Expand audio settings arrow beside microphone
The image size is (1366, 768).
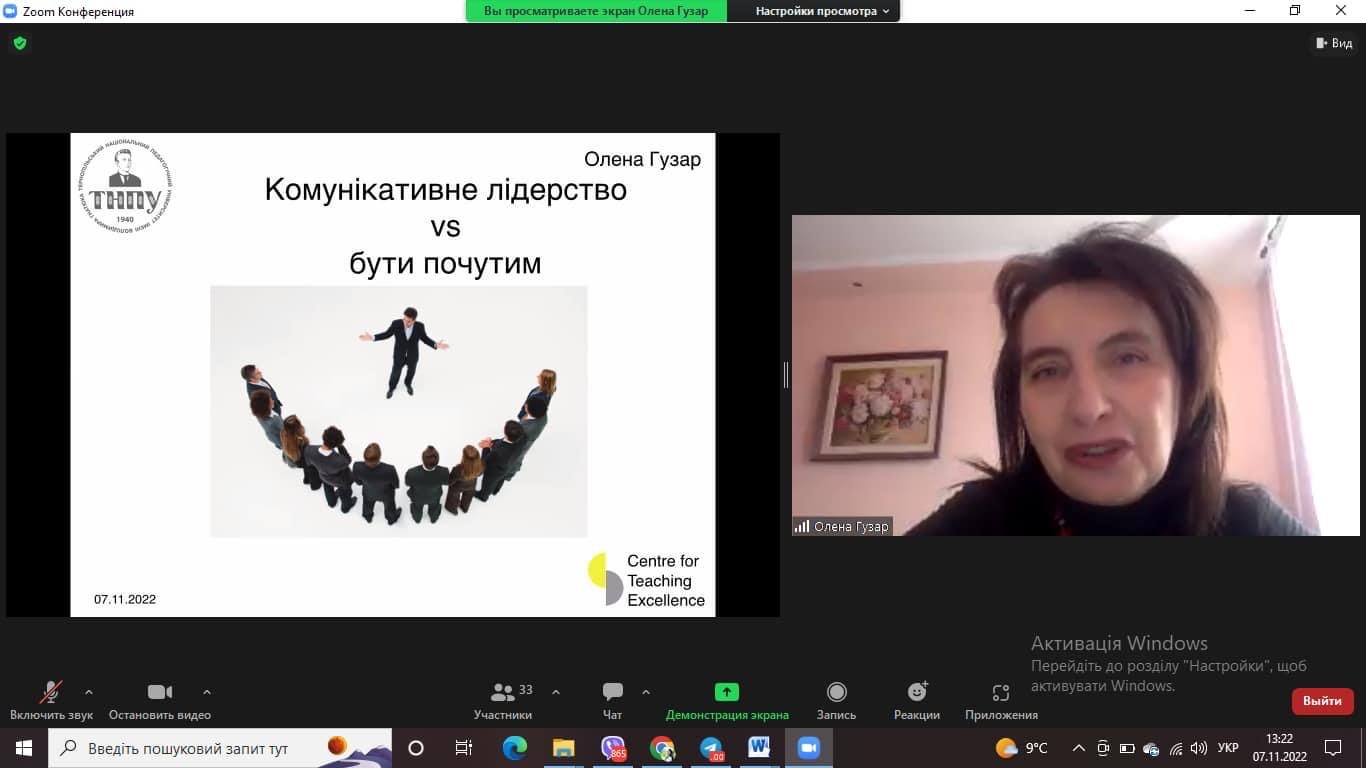[x=89, y=691]
